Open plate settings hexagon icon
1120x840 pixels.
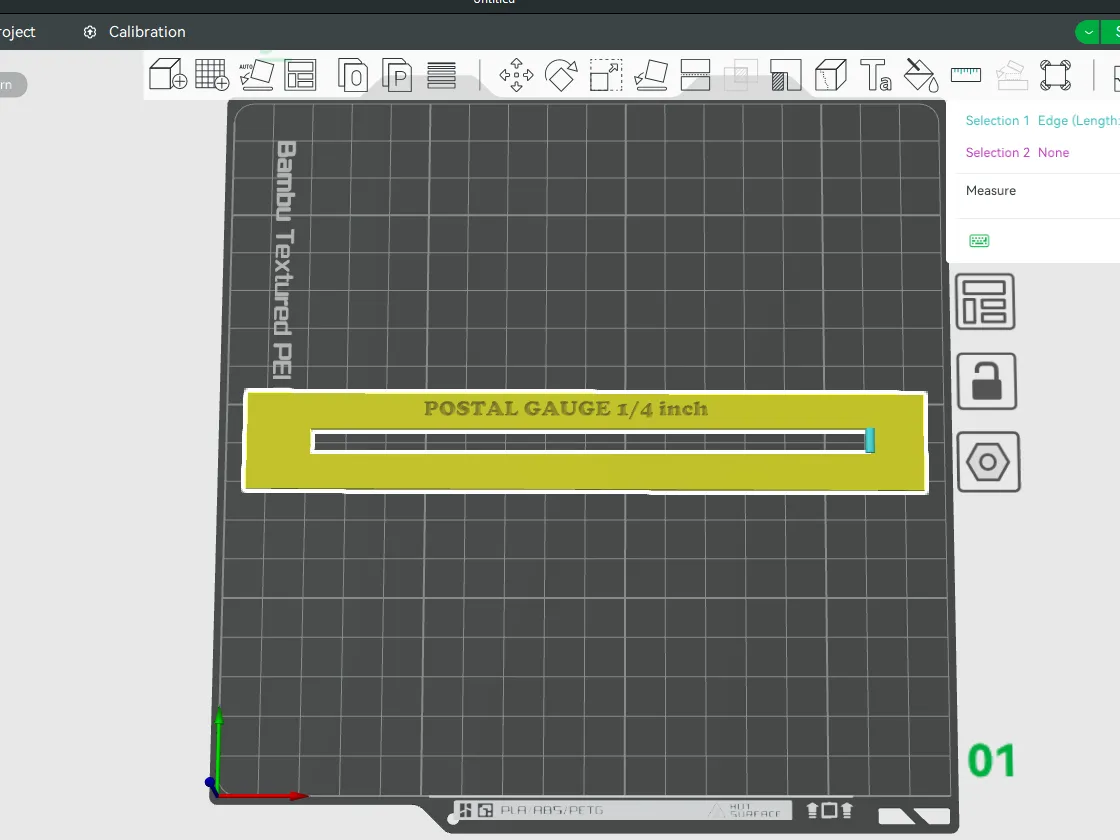point(988,462)
